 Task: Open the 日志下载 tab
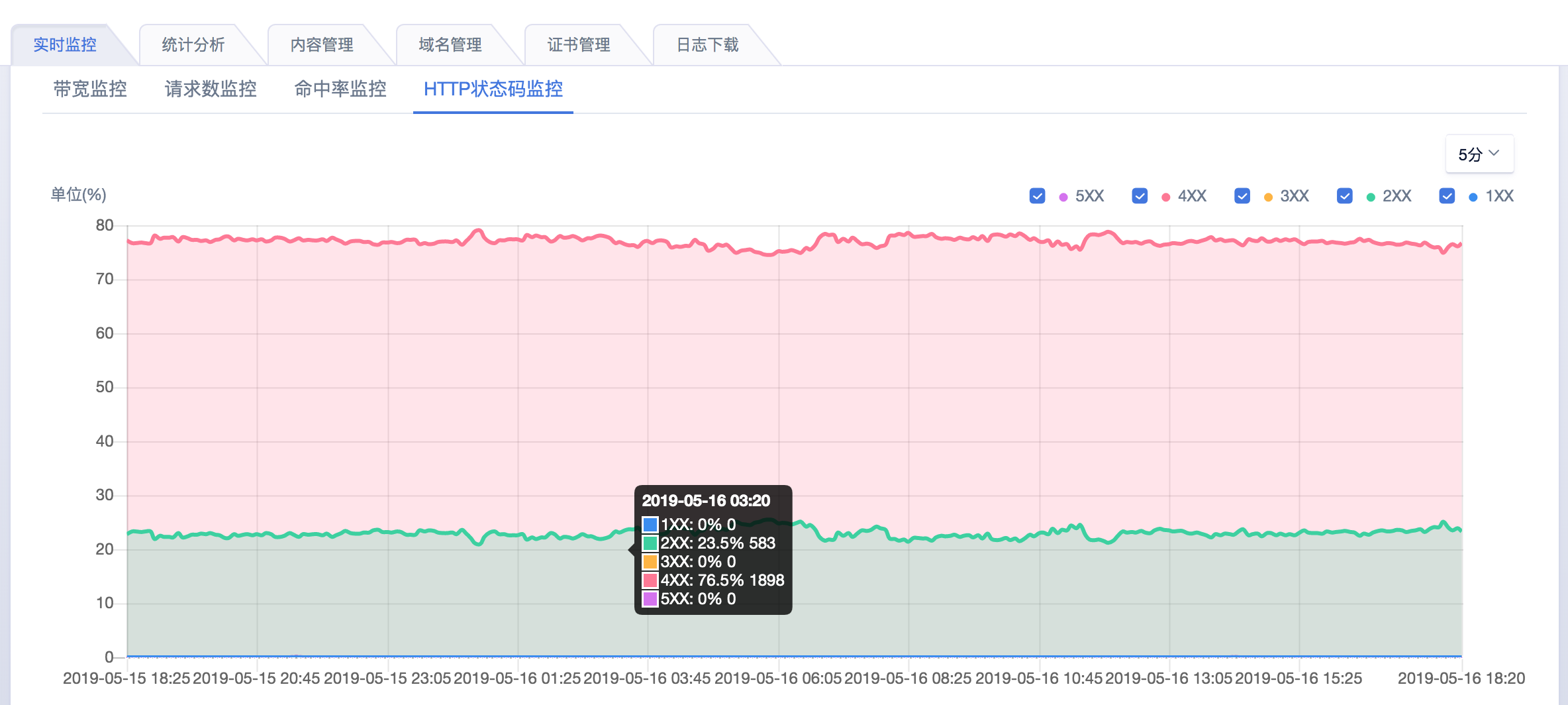[707, 45]
